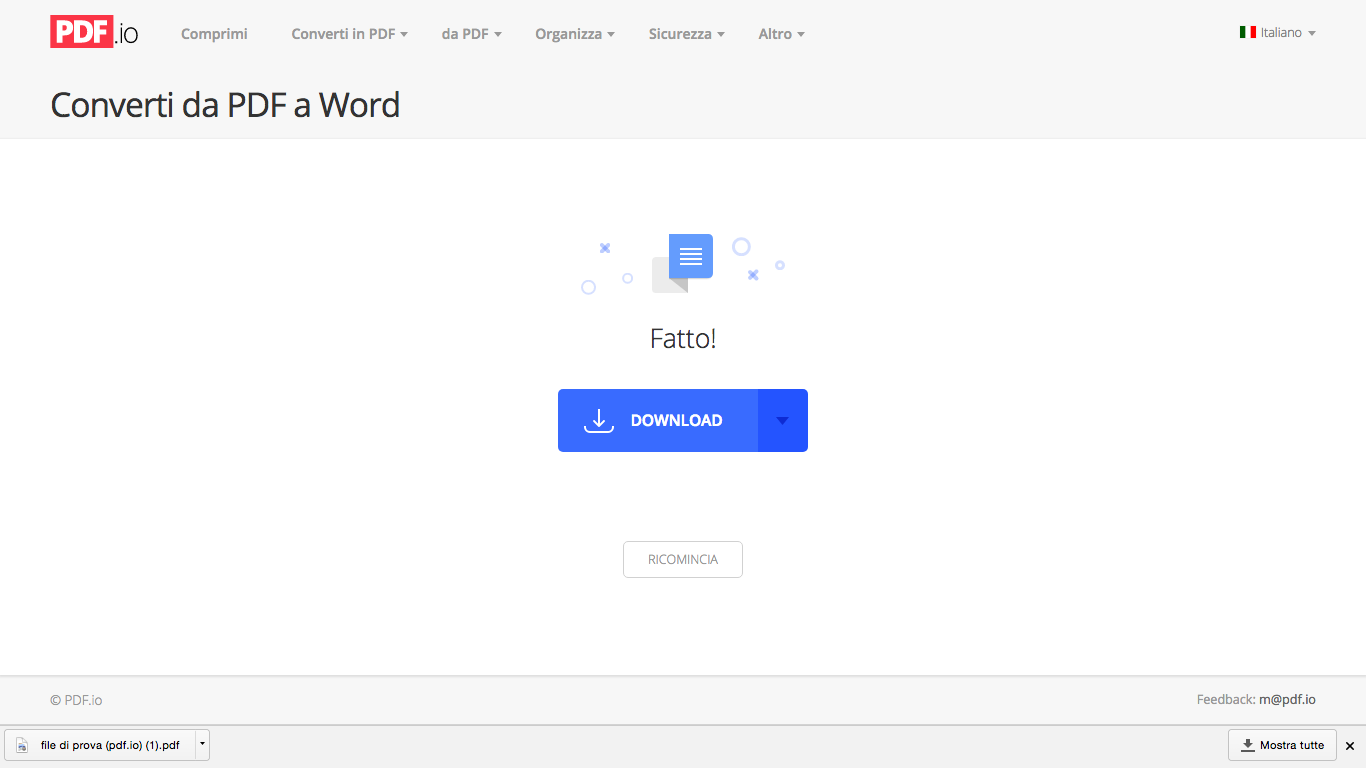
Task: Click the DOWNLOAD button
Action: (x=658, y=420)
